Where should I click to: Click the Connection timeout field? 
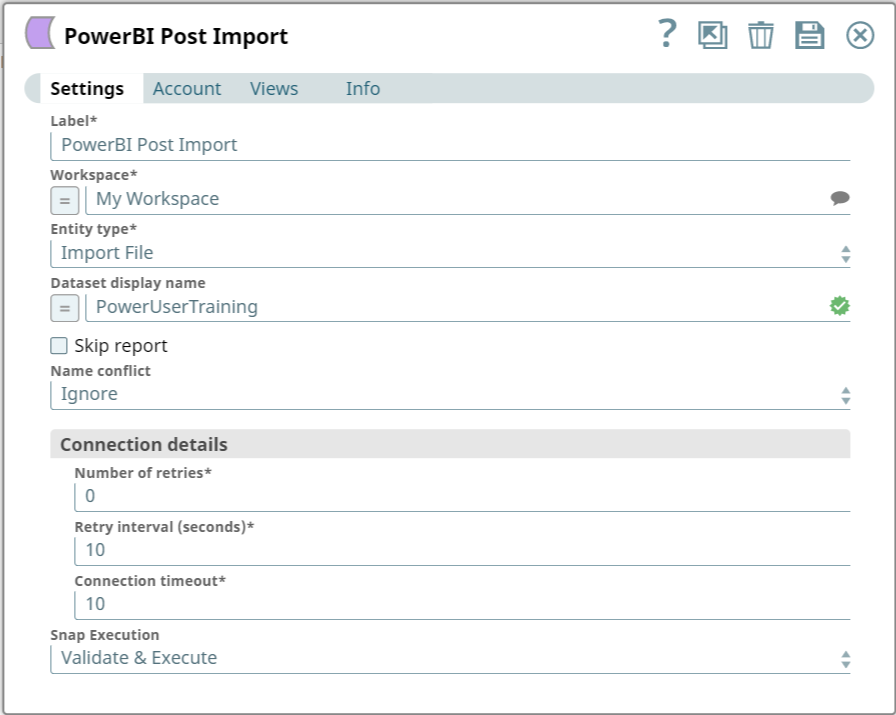462,604
